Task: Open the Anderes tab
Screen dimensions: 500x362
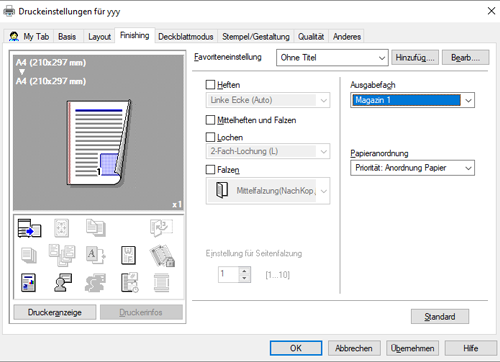Action: pos(347,36)
